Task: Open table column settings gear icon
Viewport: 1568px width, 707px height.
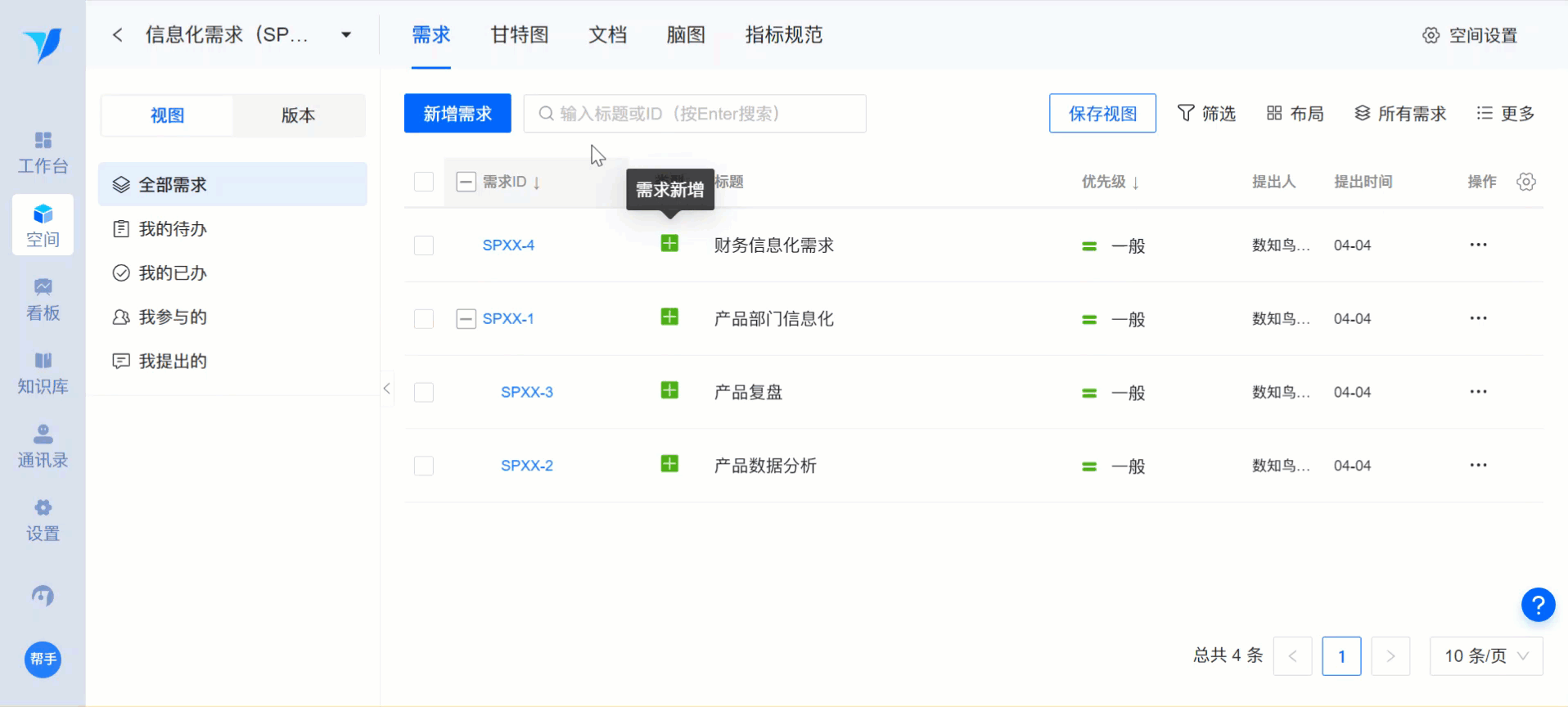Action: pyautogui.click(x=1525, y=182)
